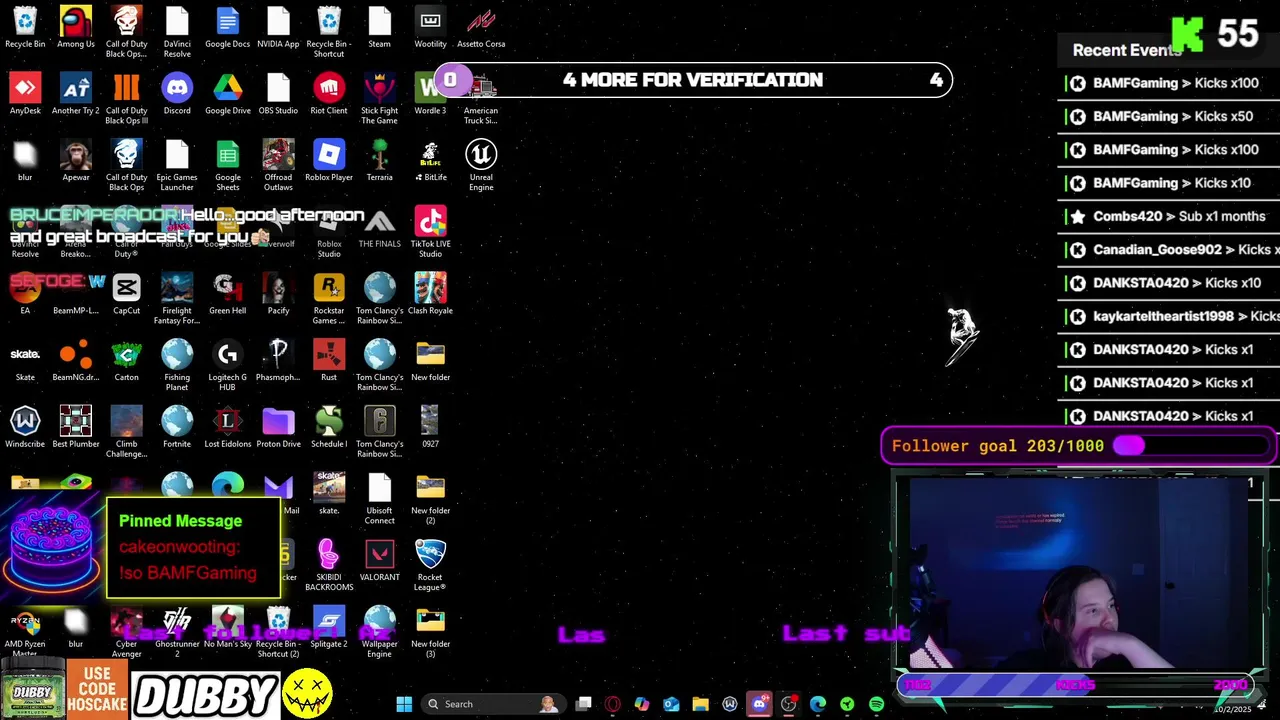The image size is (1280, 720).
Task: Select the Carton desktop icon
Action: click(126, 362)
